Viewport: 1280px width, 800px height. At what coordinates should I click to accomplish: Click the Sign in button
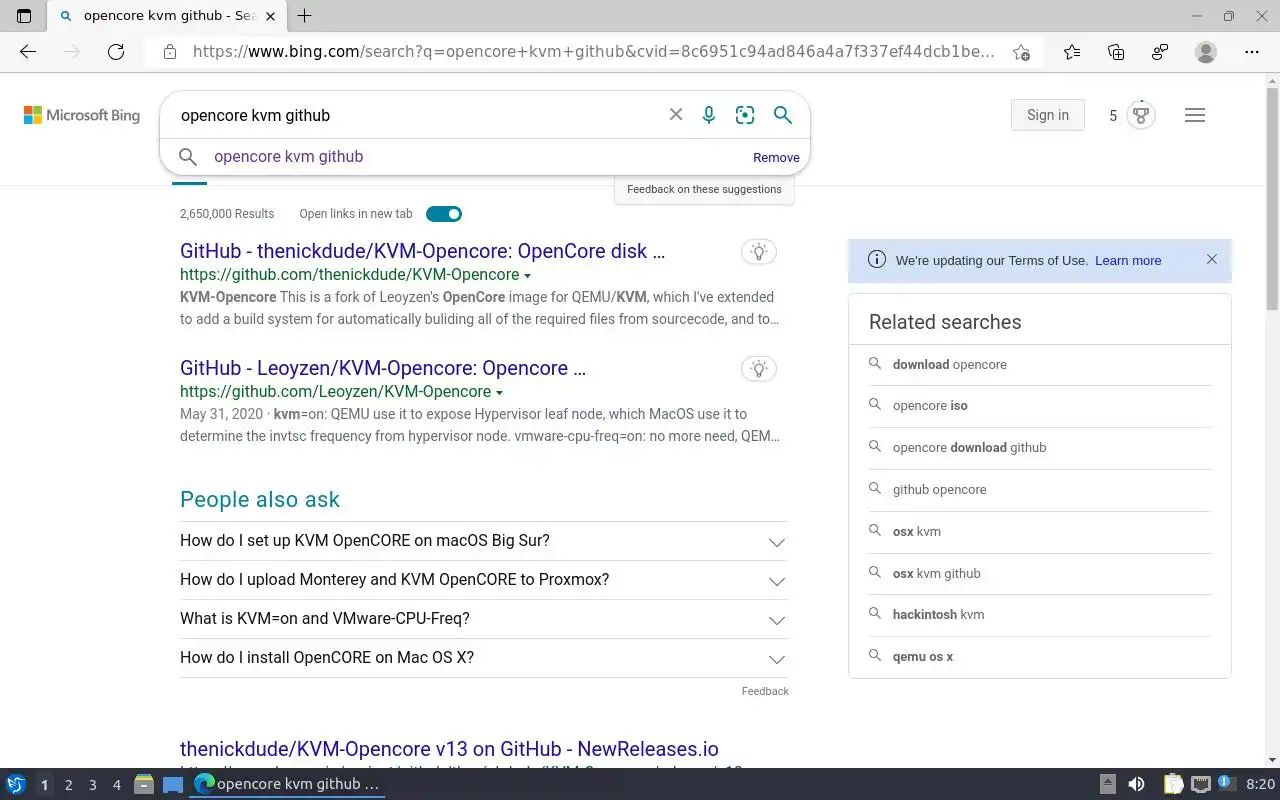[1047, 115]
